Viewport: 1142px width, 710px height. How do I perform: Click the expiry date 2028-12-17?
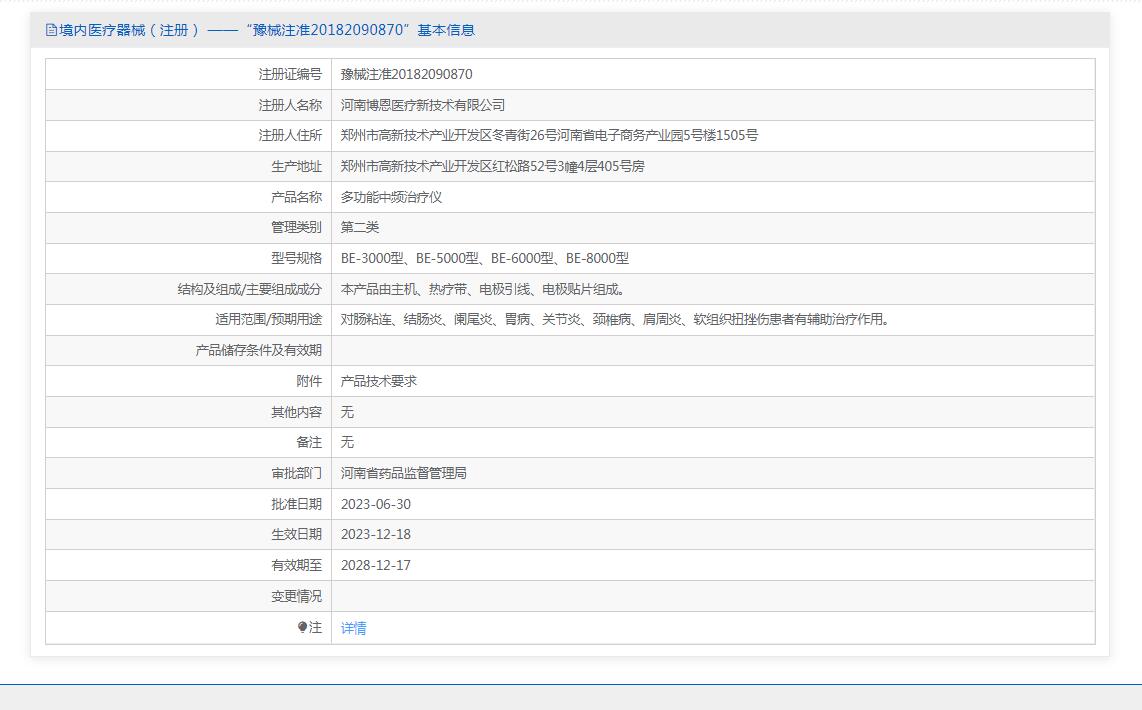tap(376, 565)
